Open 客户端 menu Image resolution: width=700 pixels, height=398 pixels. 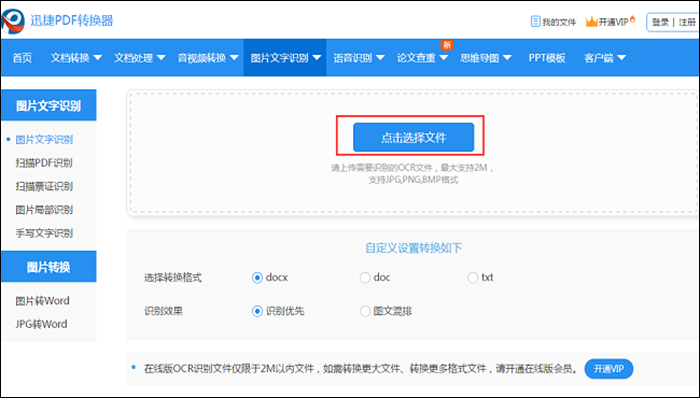pos(599,58)
